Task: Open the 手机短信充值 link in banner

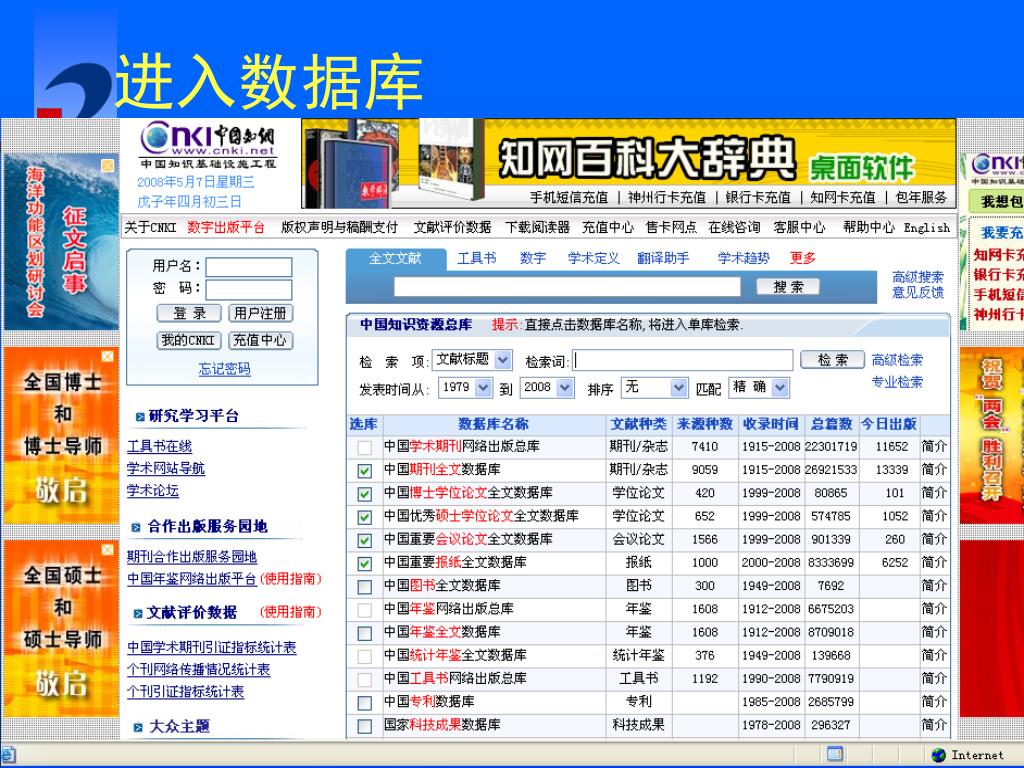Action: click(569, 197)
